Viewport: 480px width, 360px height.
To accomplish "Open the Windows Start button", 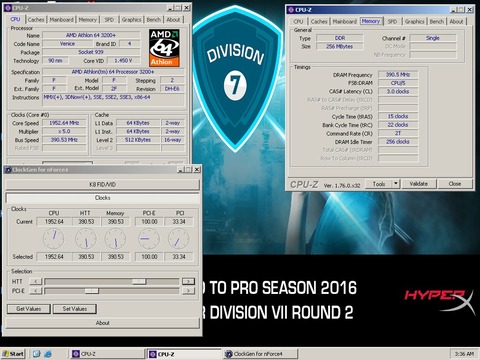I will tap(13, 354).
